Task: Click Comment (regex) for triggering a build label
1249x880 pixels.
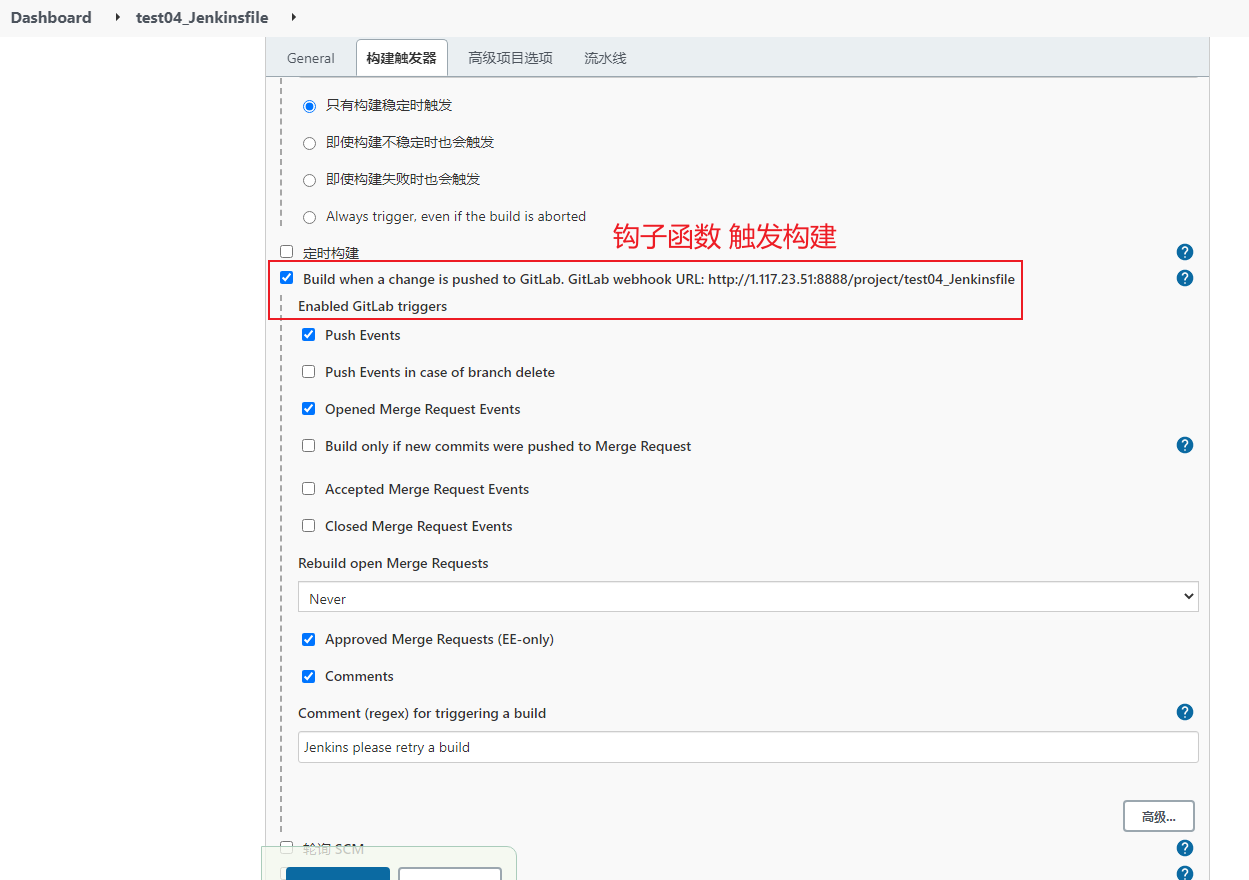Action: tap(422, 713)
